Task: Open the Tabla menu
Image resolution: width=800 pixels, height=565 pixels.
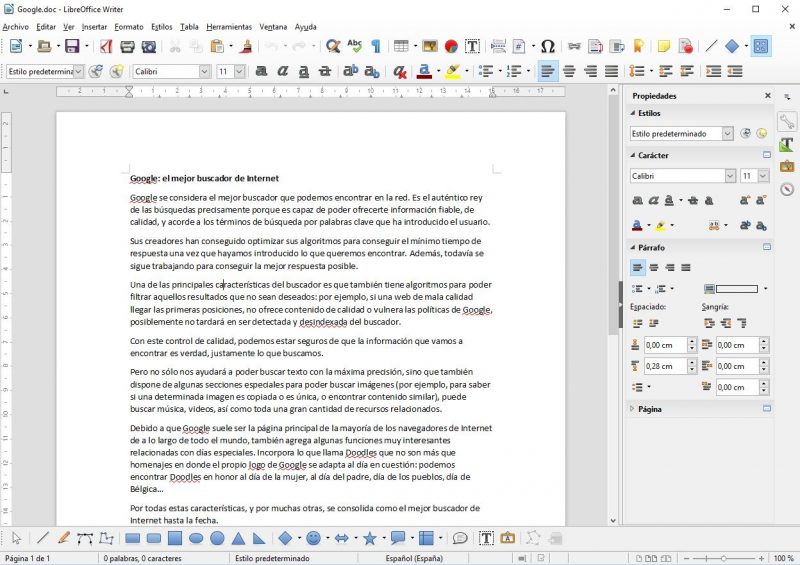Action: point(189,27)
